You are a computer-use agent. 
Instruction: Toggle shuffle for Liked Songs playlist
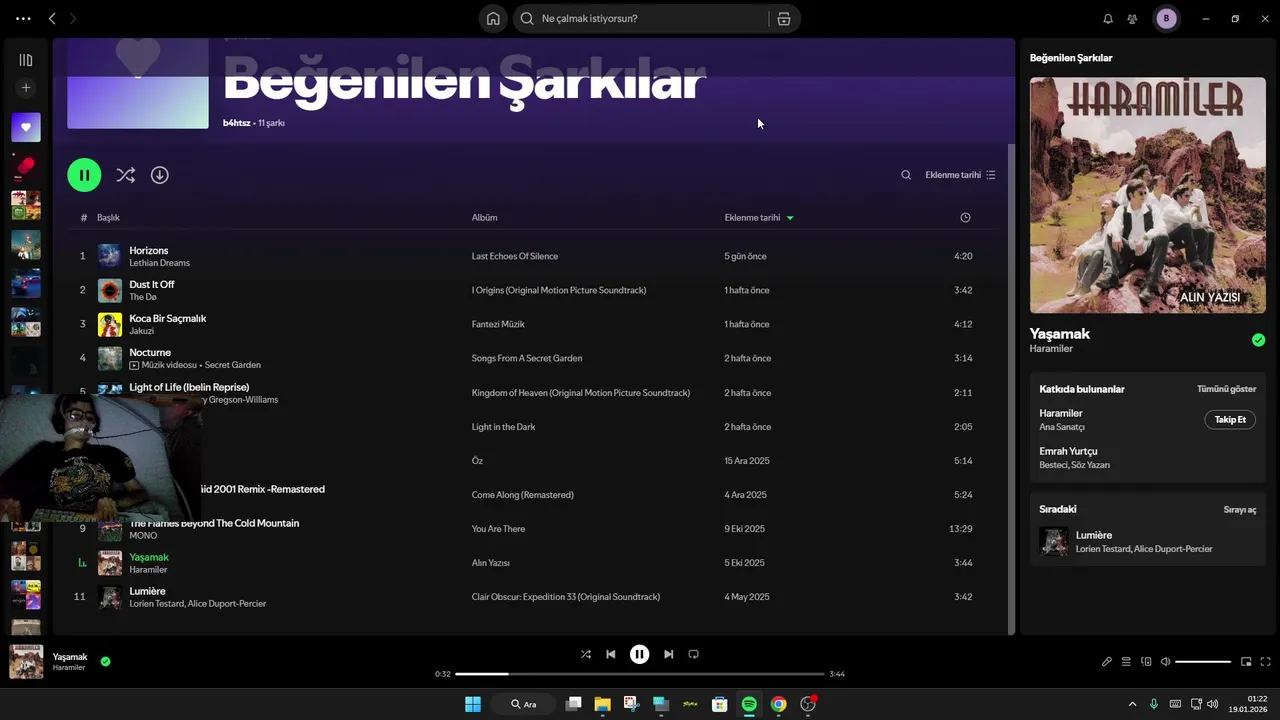click(x=125, y=175)
